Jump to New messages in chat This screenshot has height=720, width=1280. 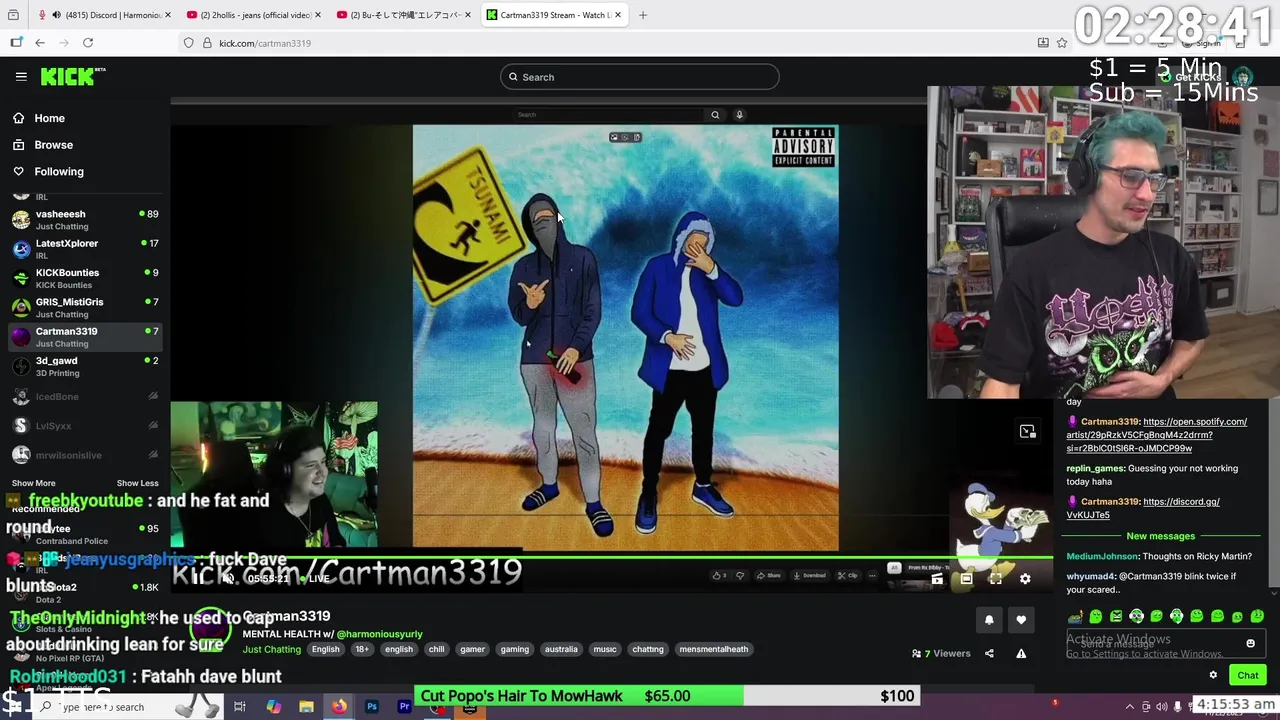tap(1160, 536)
